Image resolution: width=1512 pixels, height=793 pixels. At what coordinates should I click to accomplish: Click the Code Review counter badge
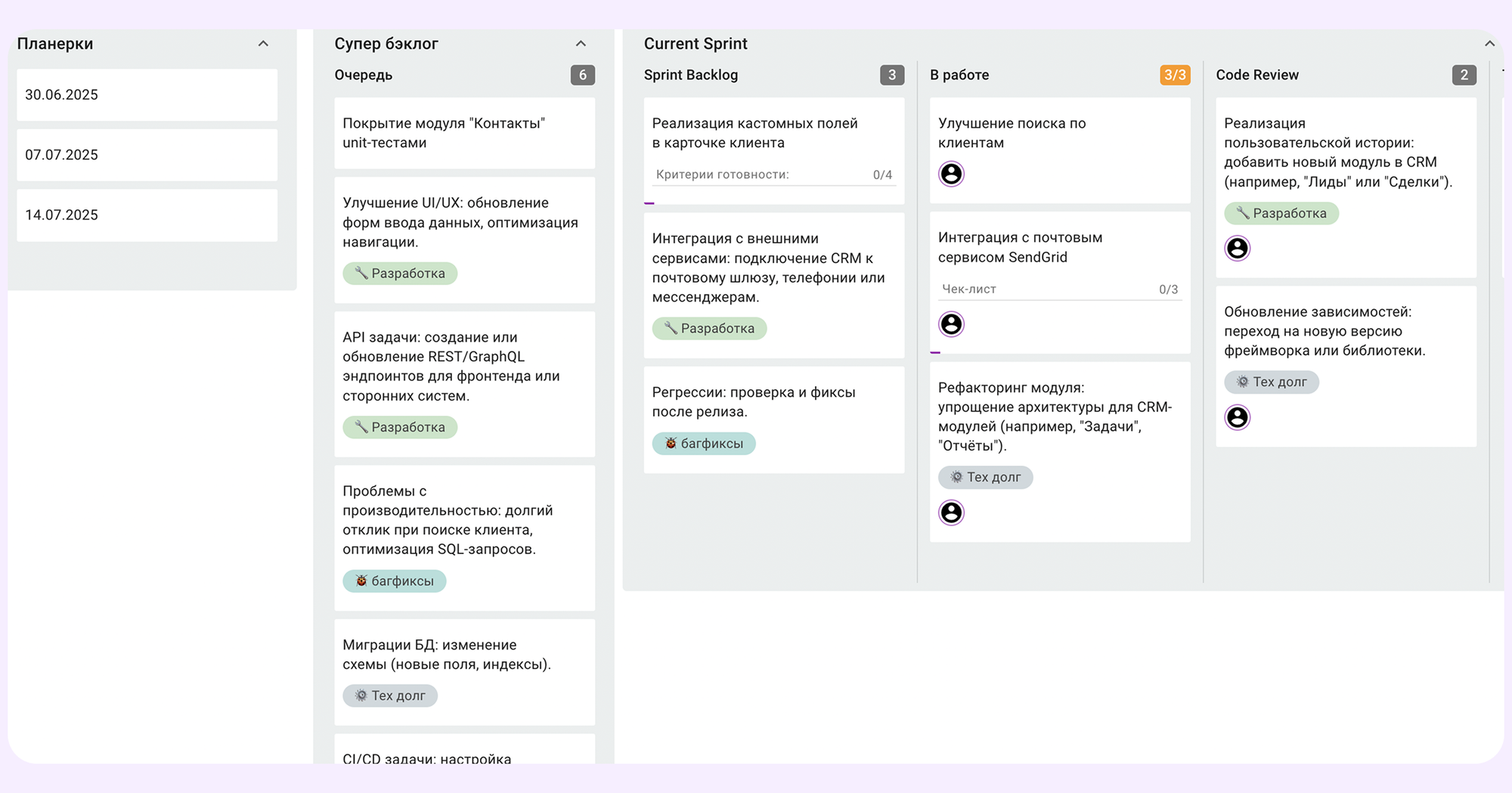(x=1464, y=75)
